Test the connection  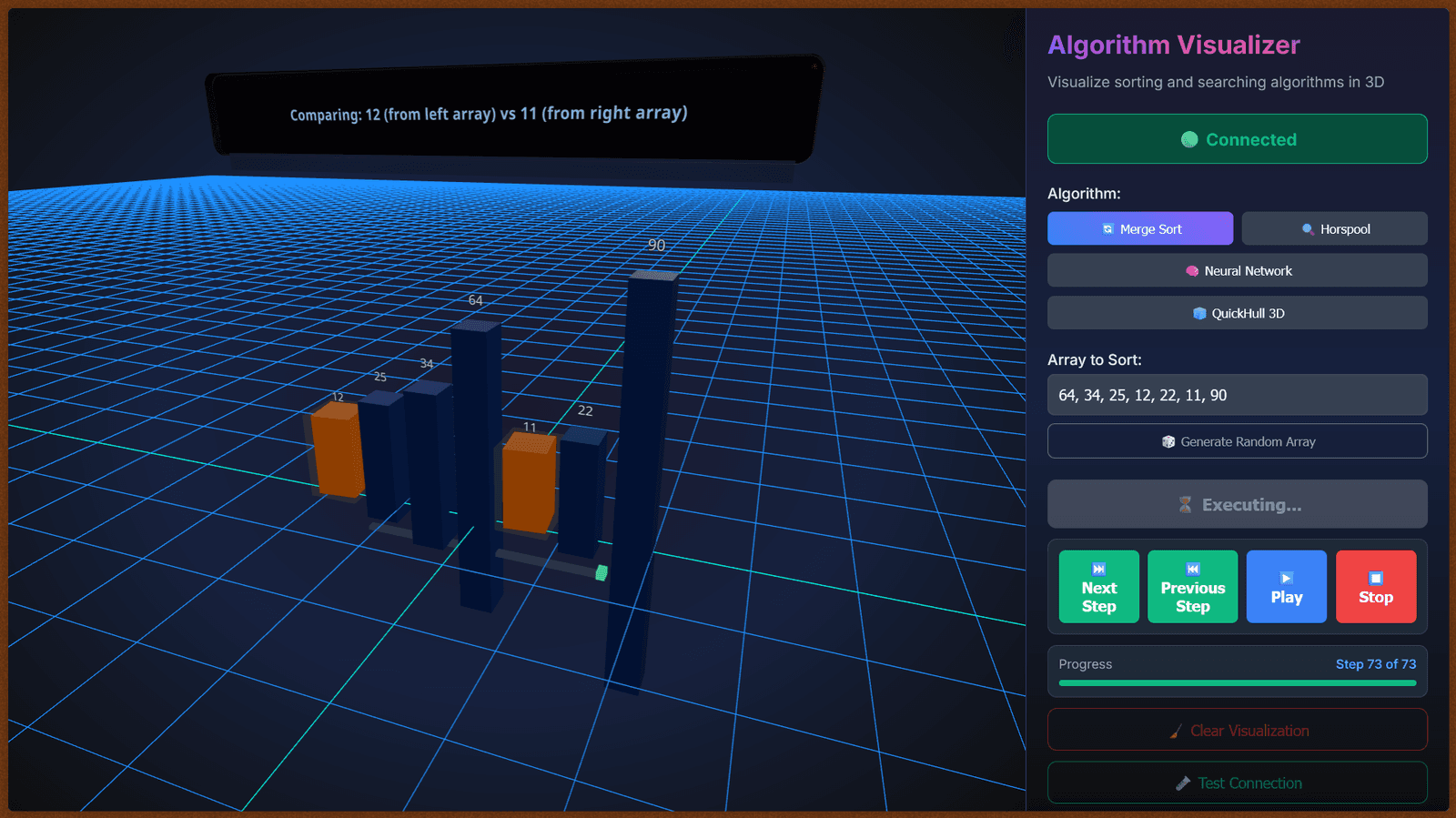[x=1238, y=783]
